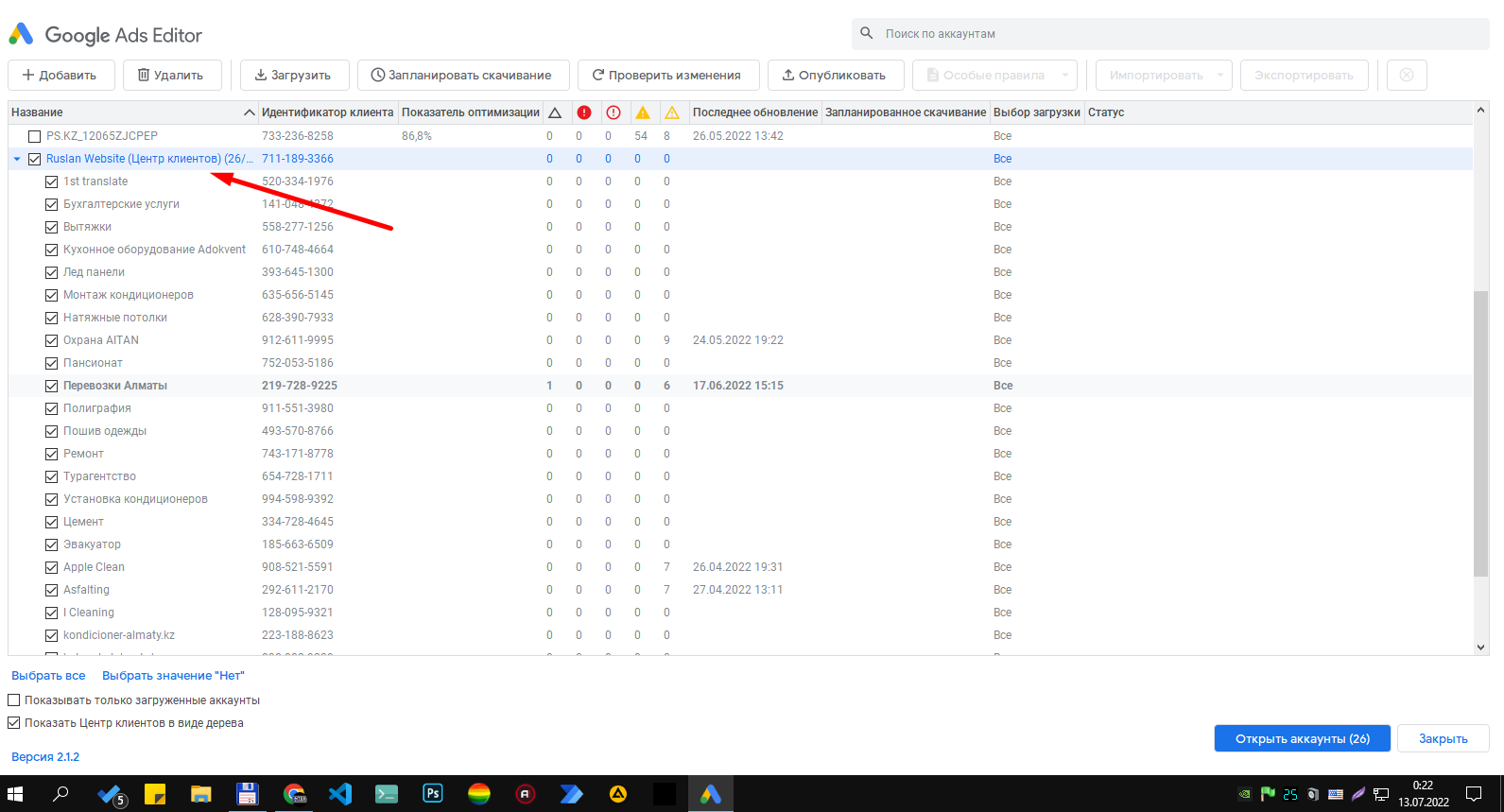Sort by solid yellow warning column header
This screenshot has height=812, width=1504.
[643, 112]
